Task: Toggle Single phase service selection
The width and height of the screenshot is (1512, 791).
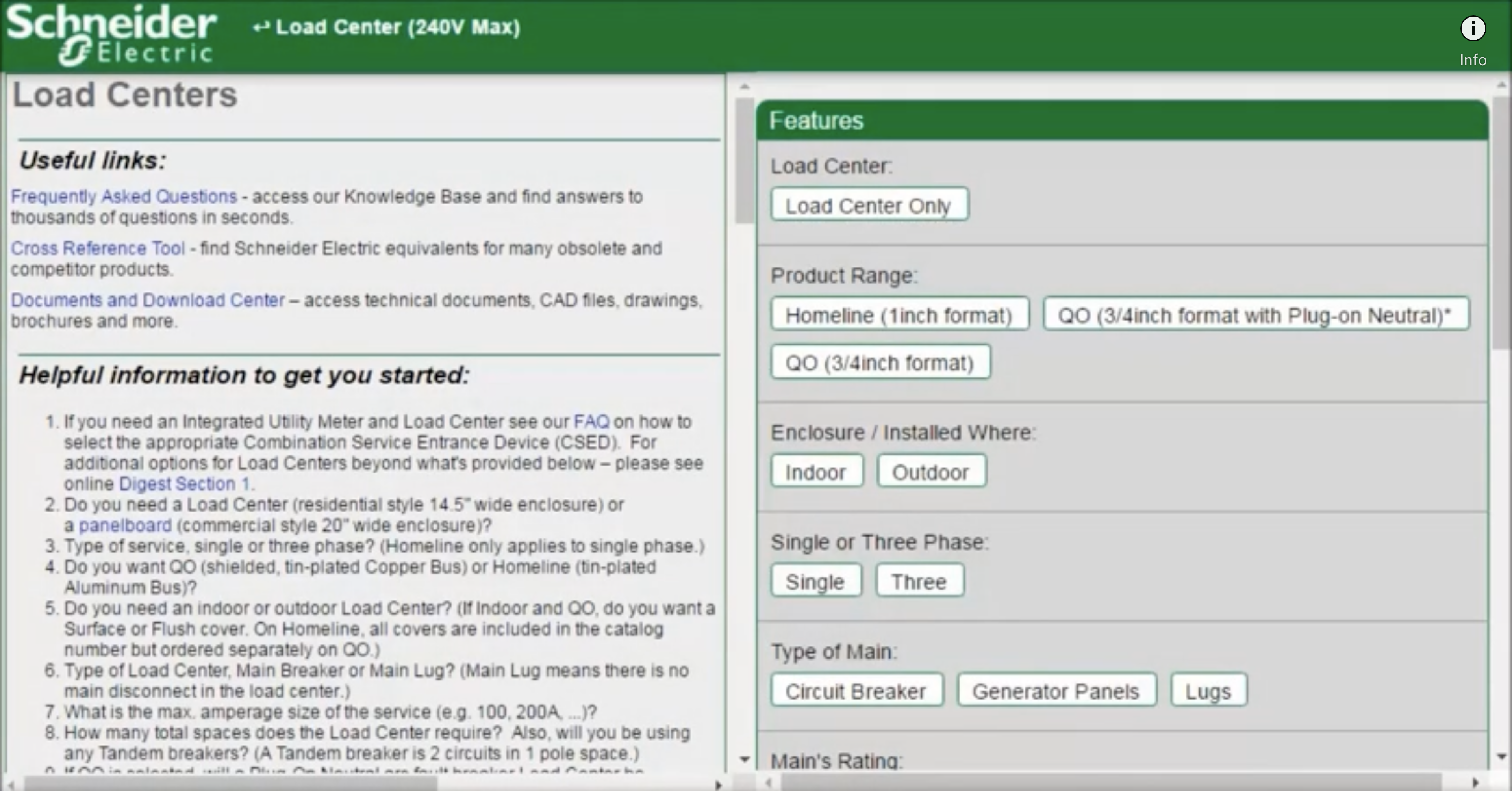Action: (x=814, y=581)
